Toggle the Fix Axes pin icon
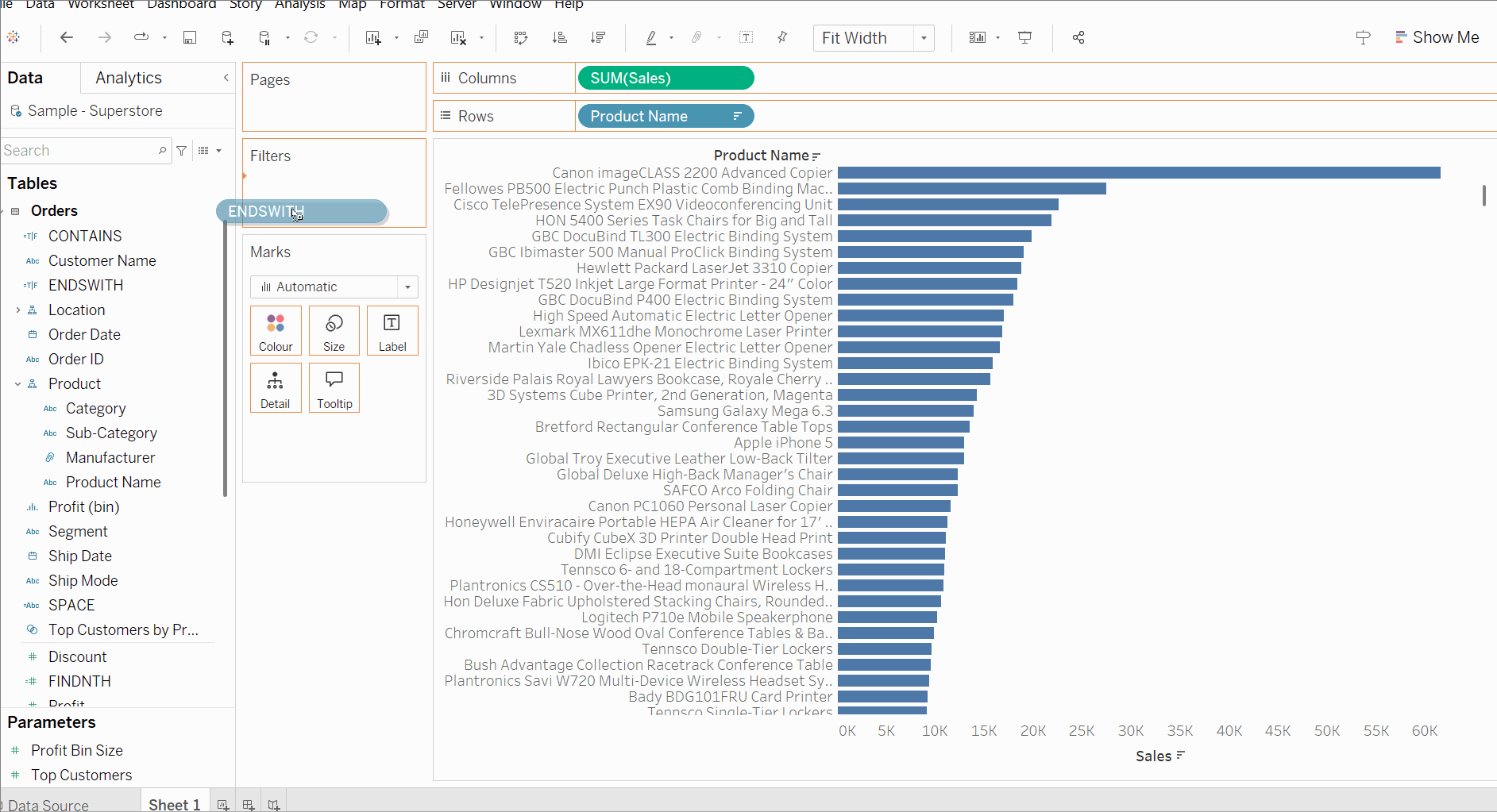This screenshot has height=812, width=1497. 782,37
